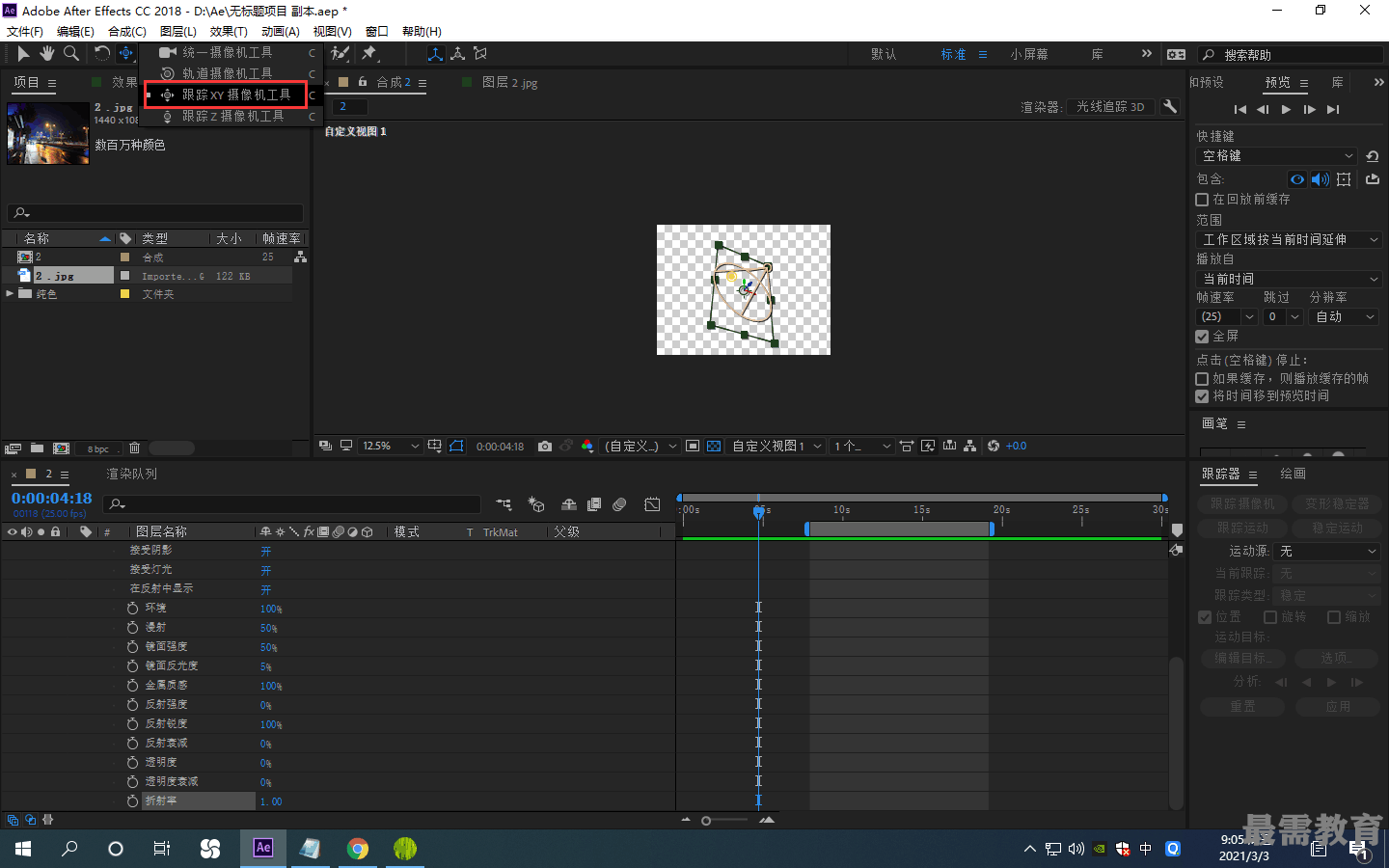Toggle mask and shape path visibility
1389x868 pixels.
457,446
